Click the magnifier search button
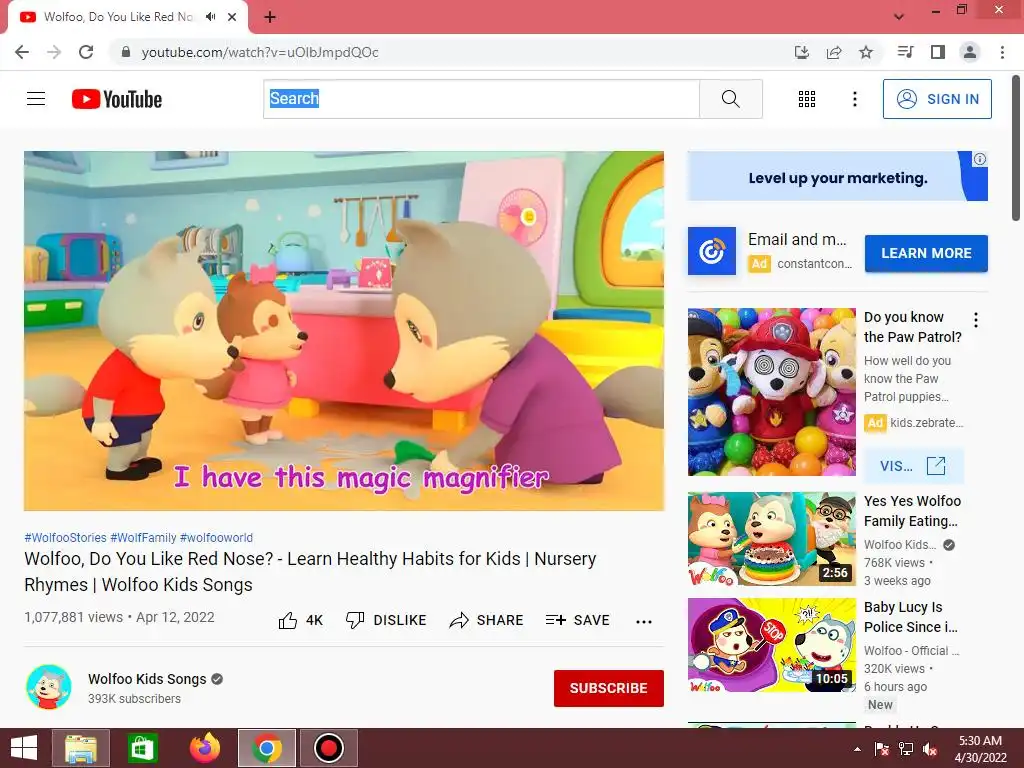Viewport: 1024px width, 768px height. (731, 99)
